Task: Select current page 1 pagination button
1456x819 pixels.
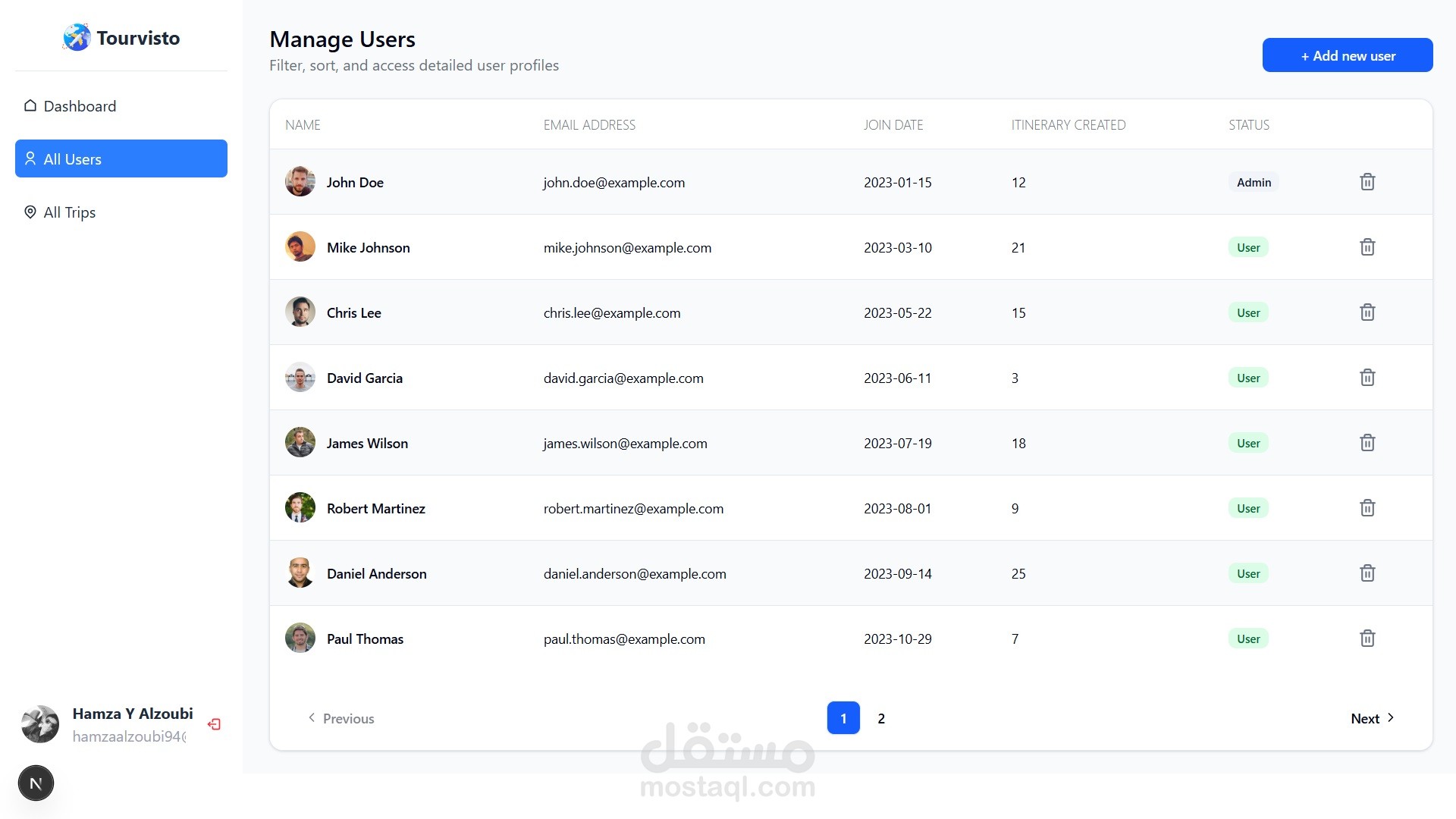Action: pyautogui.click(x=843, y=718)
